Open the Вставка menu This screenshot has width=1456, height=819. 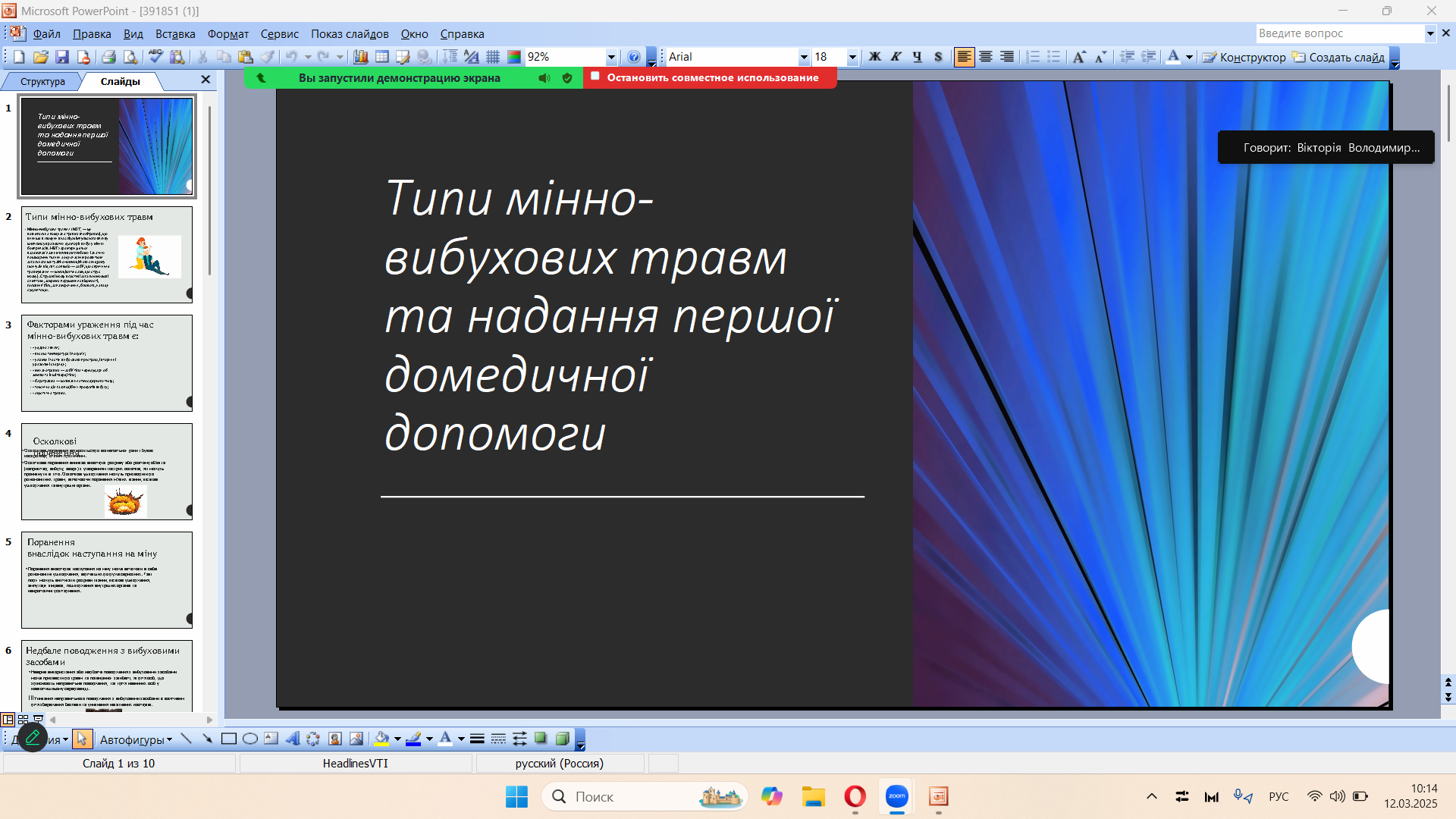pos(175,34)
